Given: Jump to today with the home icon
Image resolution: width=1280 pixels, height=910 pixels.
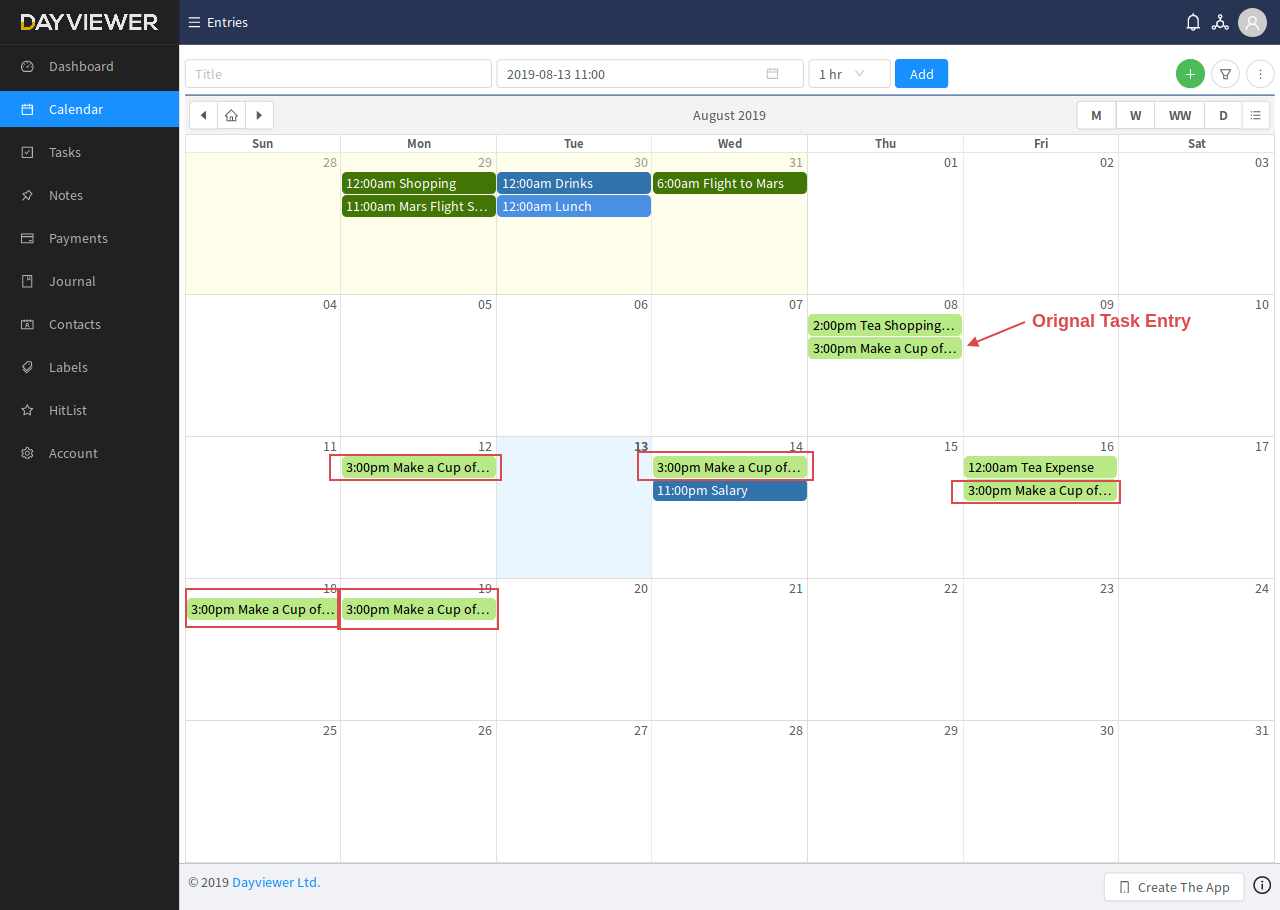Looking at the screenshot, I should tap(231, 115).
